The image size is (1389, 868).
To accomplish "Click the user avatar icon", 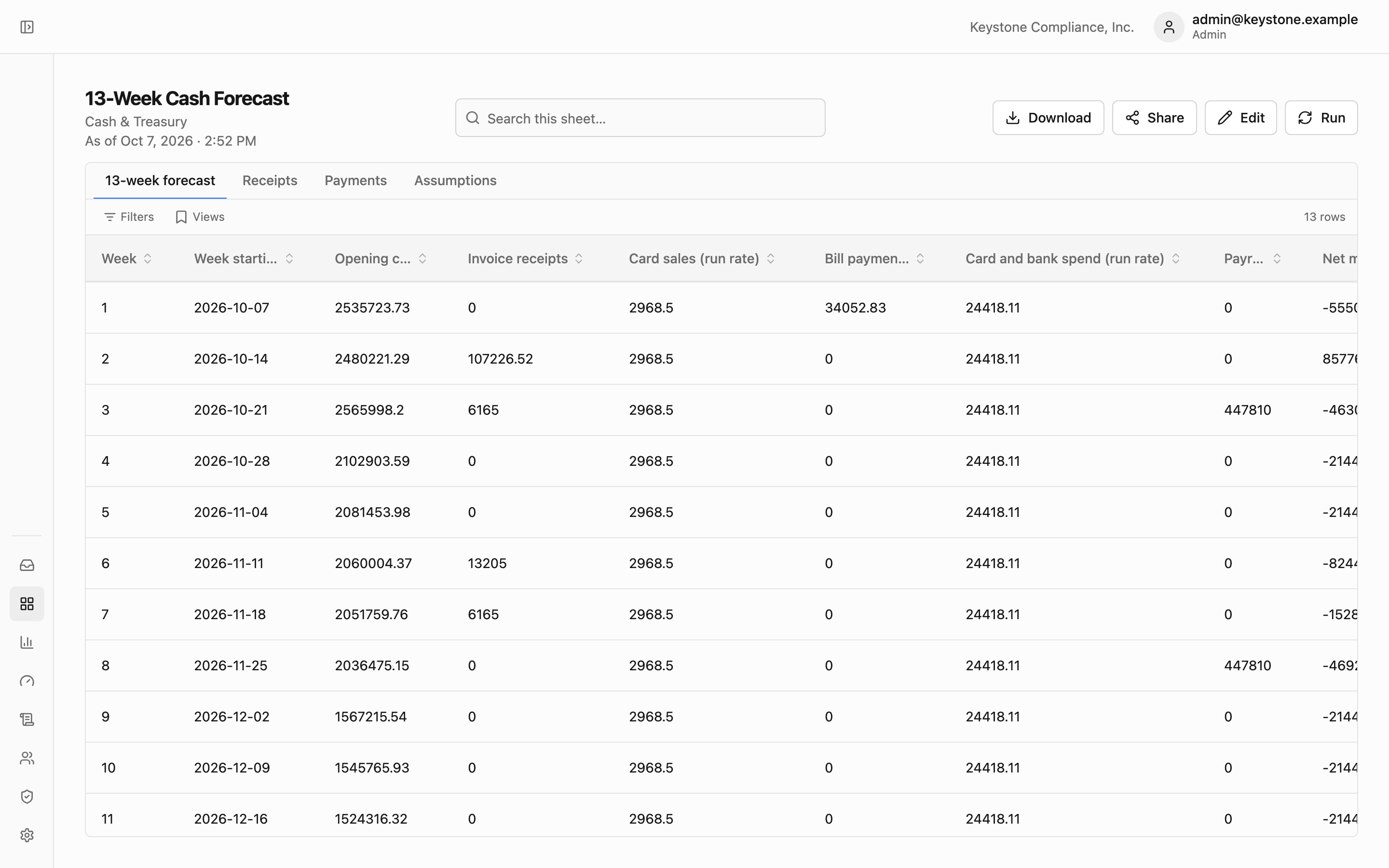I will click(x=1169, y=27).
